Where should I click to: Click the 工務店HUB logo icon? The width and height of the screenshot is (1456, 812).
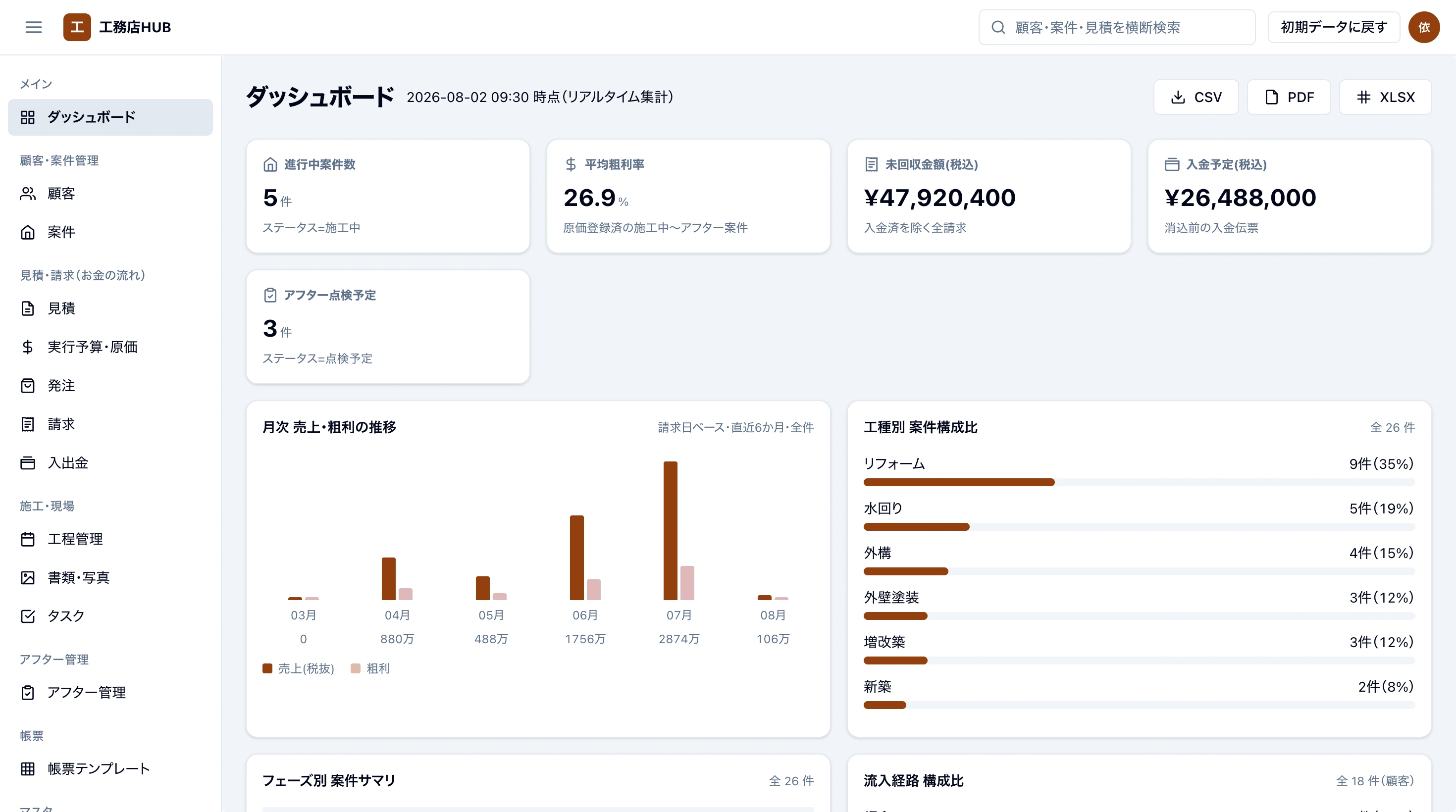tap(77, 27)
